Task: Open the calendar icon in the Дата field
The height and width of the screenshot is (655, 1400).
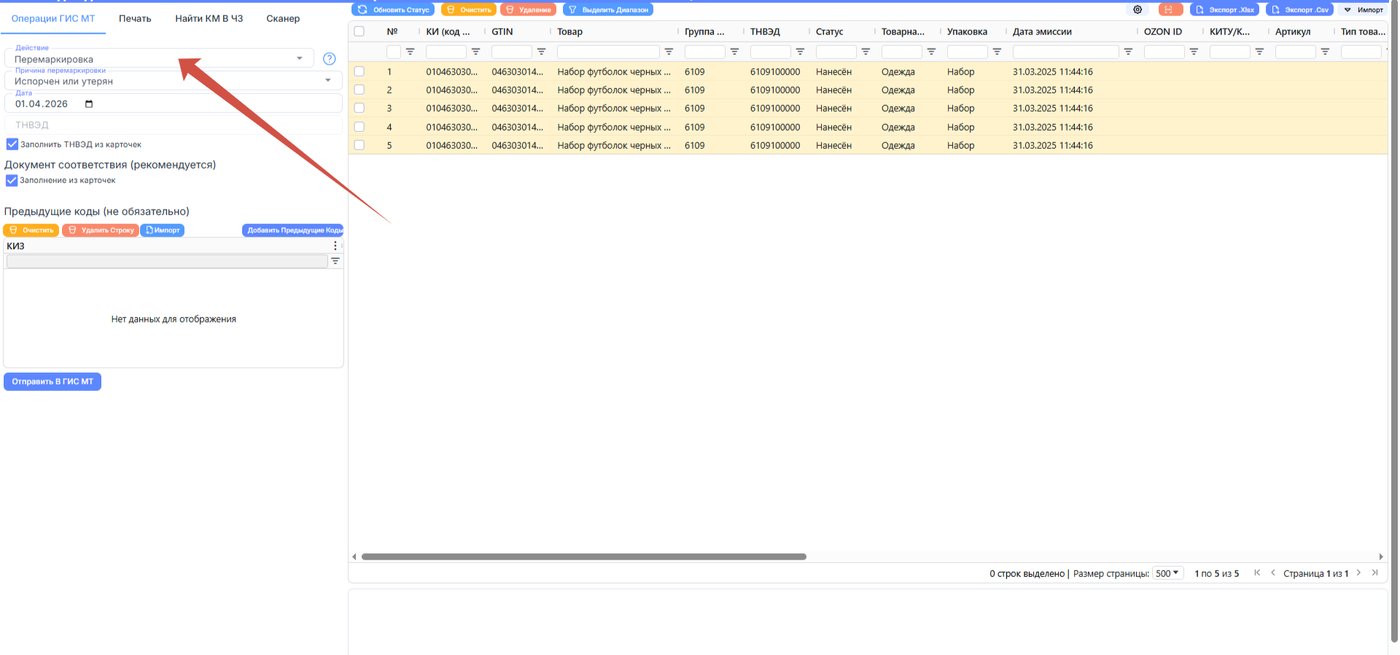Action: coord(89,104)
